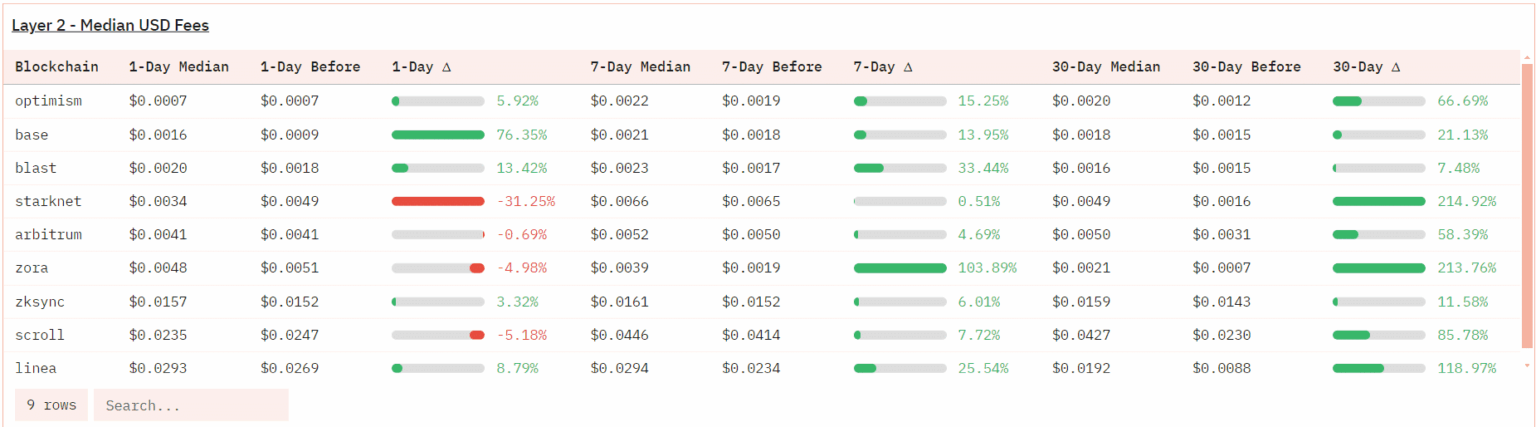Click zksync's $0.0157 1-Day median cell
This screenshot has height=427, width=1536.
[x=158, y=302]
